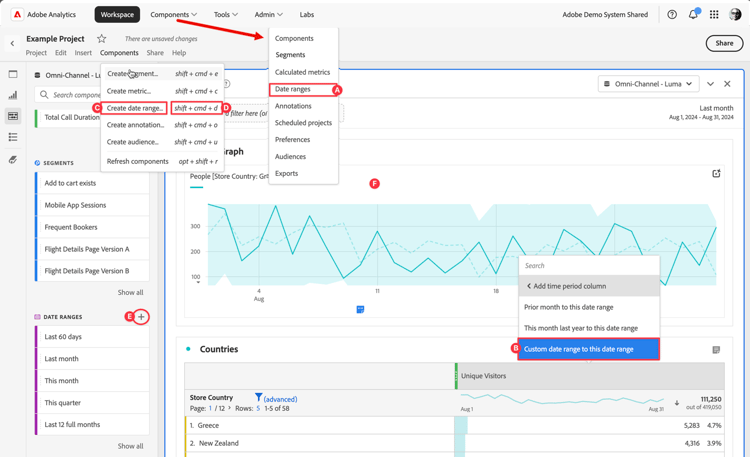This screenshot has height=457, width=750.
Task: Open the Admin top navigation dropdown
Action: (269, 14)
